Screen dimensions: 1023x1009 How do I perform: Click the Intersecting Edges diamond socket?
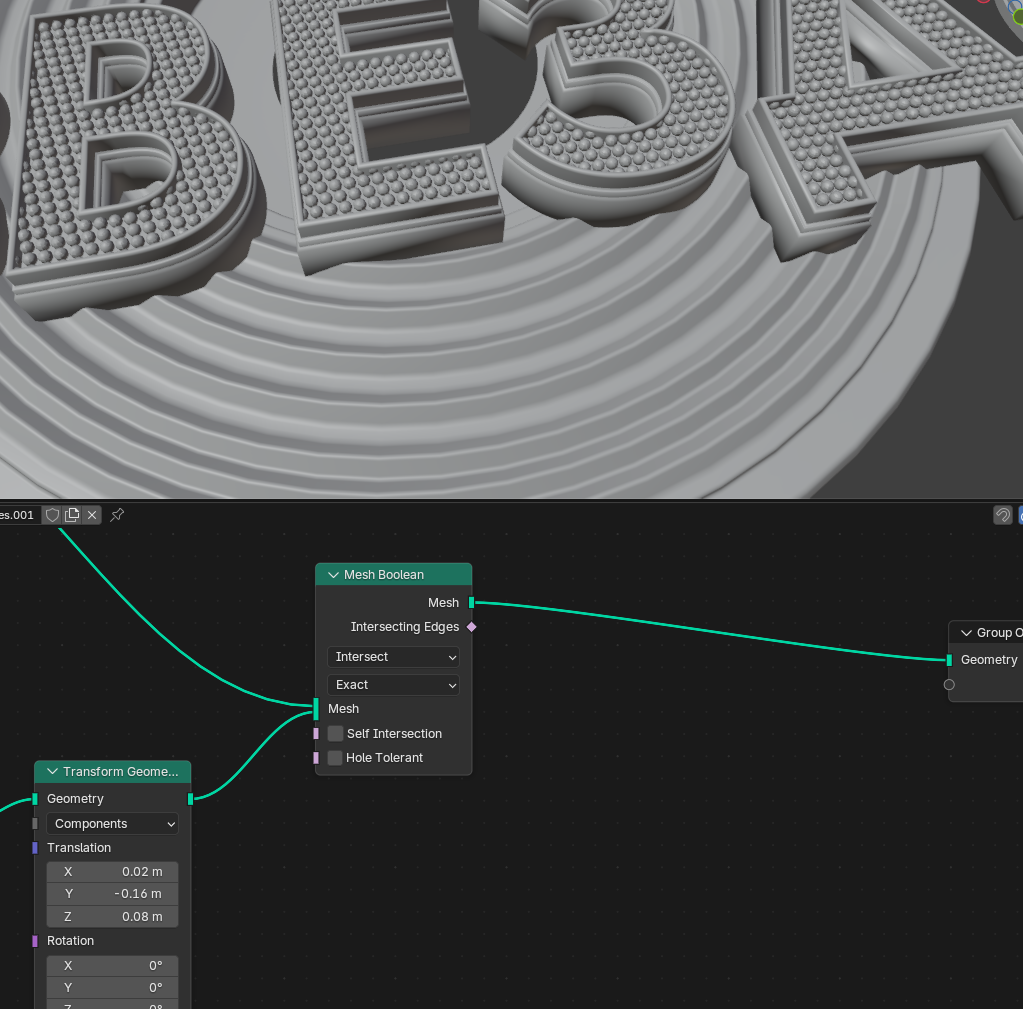point(472,627)
